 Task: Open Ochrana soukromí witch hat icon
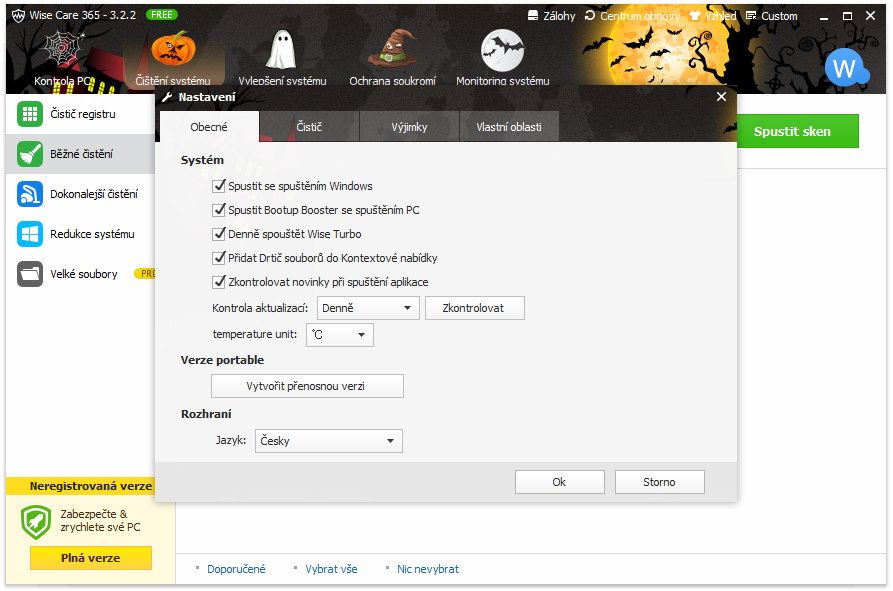[392, 49]
